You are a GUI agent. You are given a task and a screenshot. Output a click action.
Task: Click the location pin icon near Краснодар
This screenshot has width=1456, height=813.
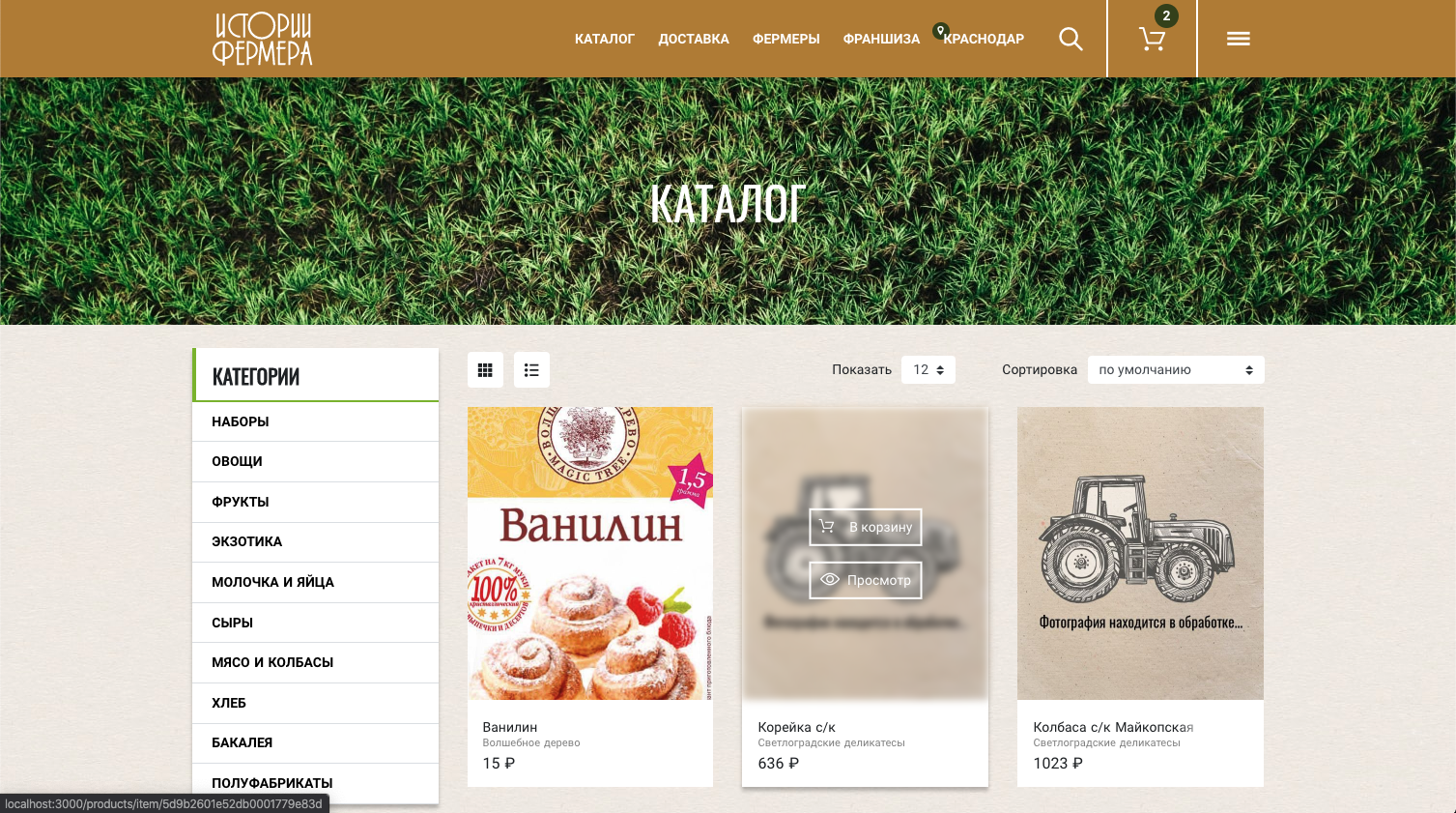coord(940,31)
